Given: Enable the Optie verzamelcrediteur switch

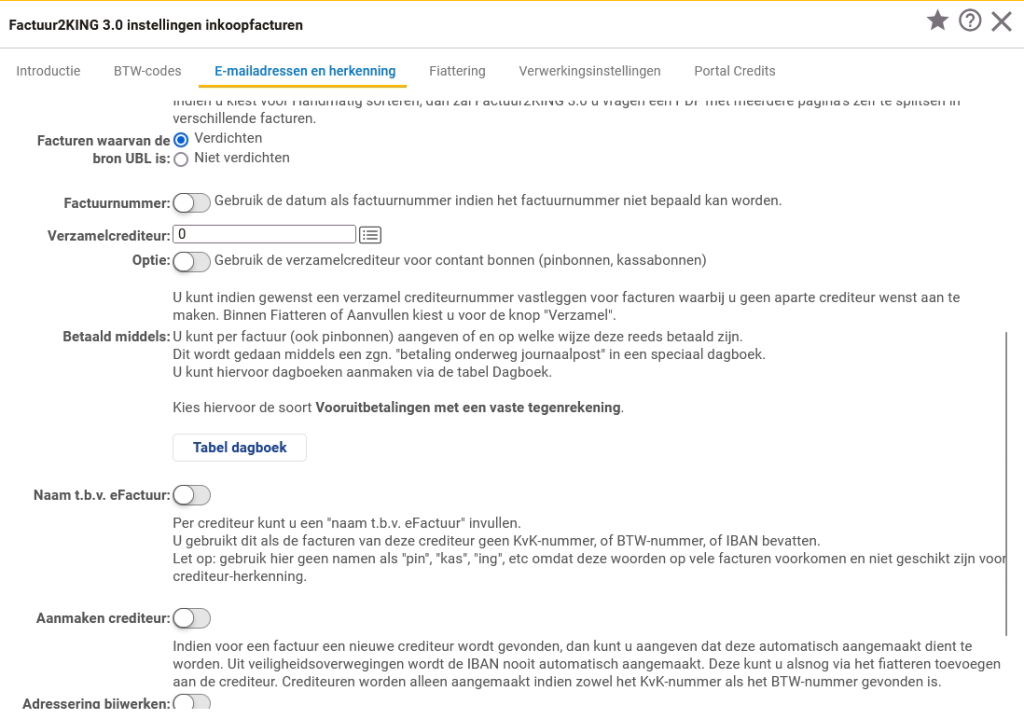Looking at the screenshot, I should 191,262.
